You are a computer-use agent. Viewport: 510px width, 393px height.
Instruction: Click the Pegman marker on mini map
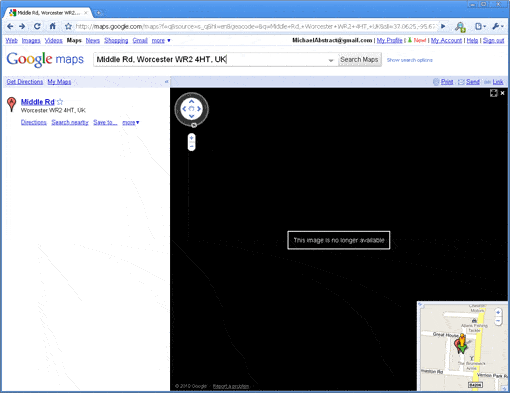coord(462,343)
